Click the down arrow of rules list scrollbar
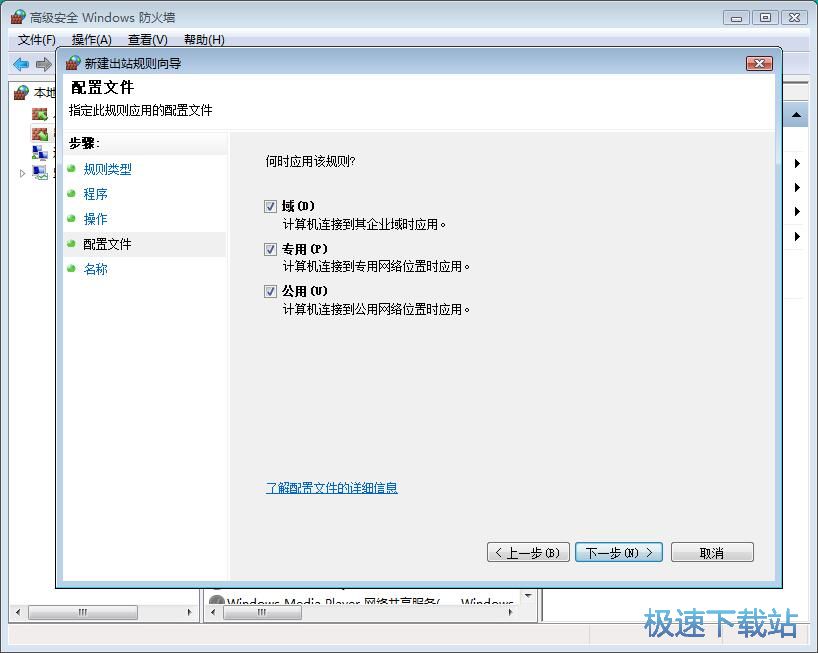This screenshot has height=653, width=818. (528, 596)
